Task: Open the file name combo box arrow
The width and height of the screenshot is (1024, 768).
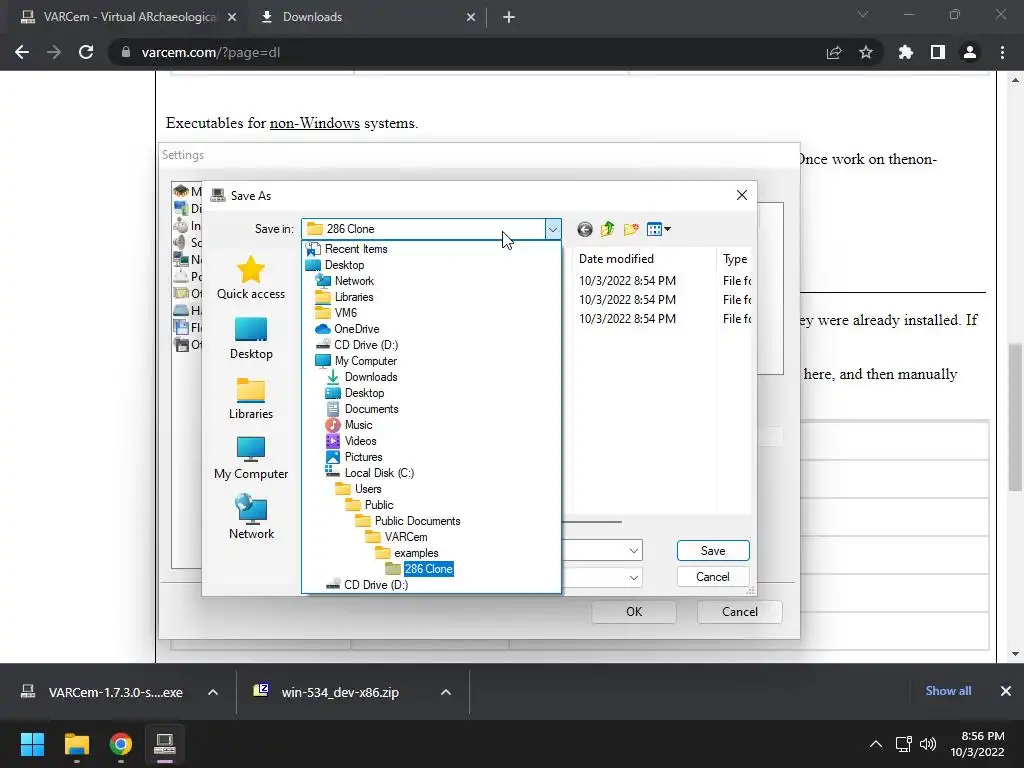Action: coord(633,551)
